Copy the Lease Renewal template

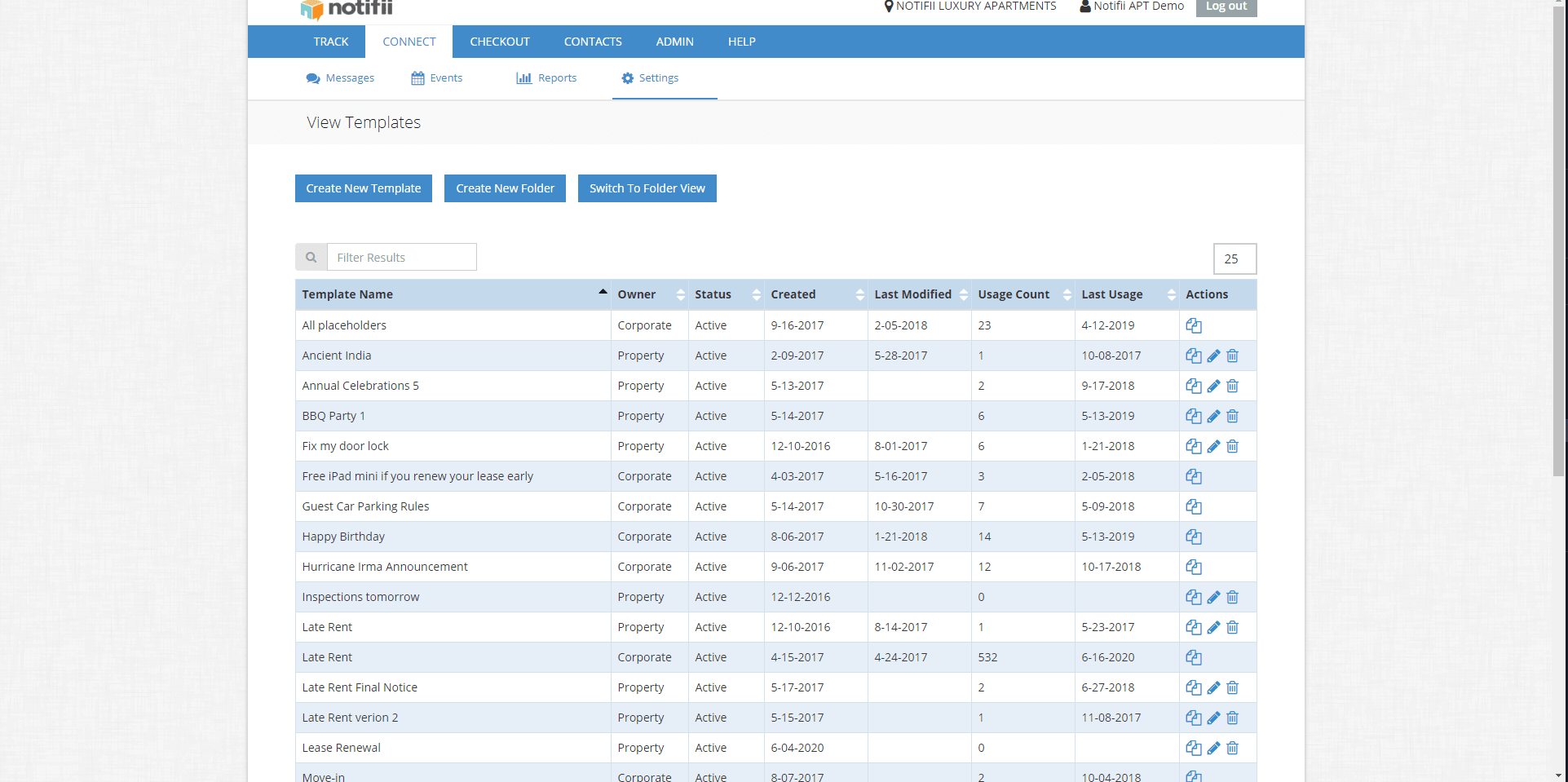pos(1194,748)
